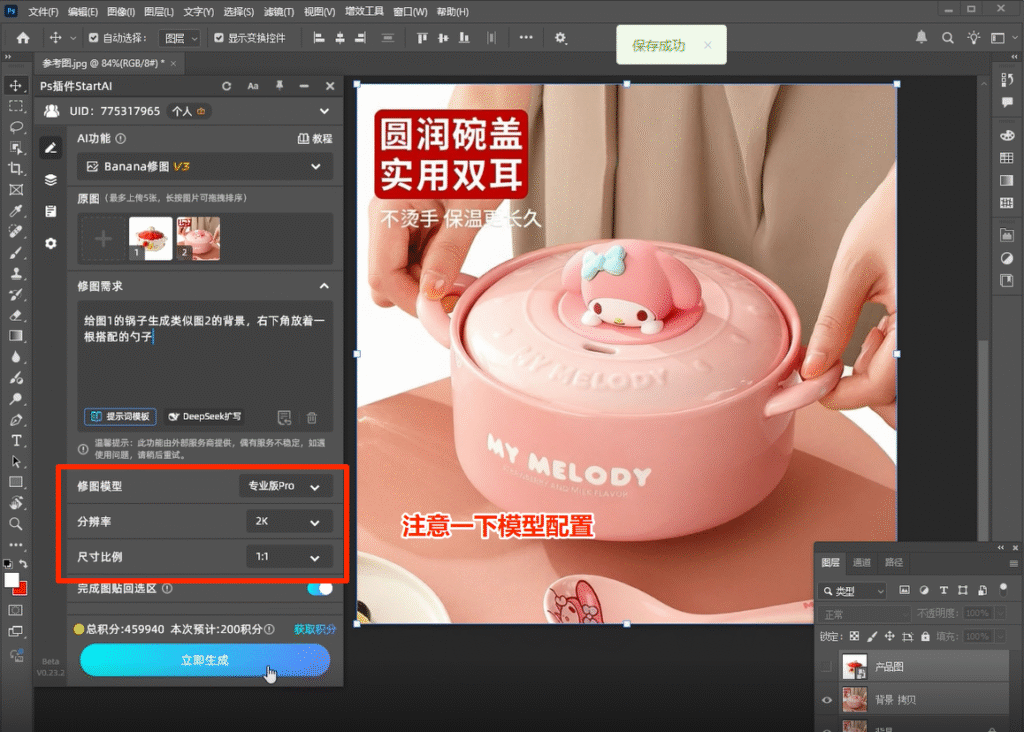Toggle lock transparent pixels icon

click(854, 636)
